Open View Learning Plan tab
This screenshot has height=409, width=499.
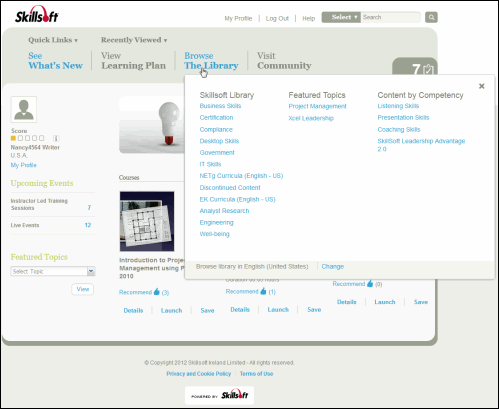tap(134, 61)
